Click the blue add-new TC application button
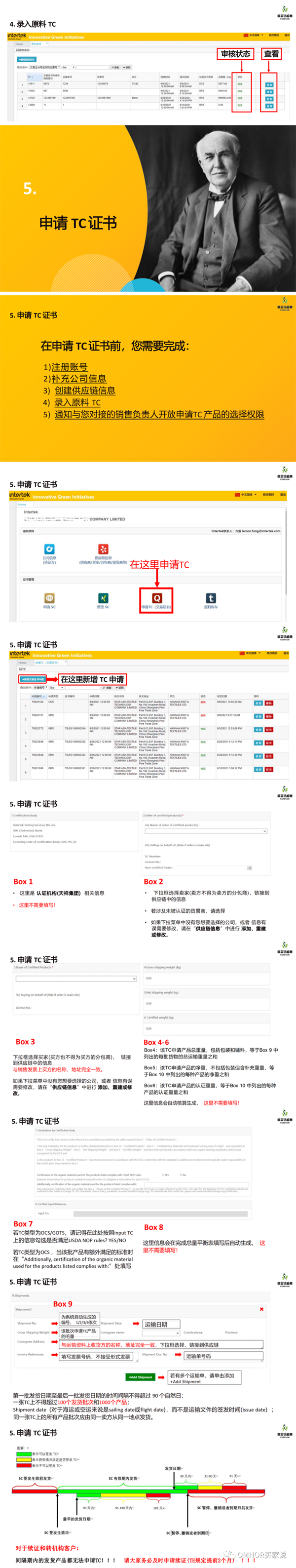The width and height of the screenshot is (296, 1568). pos(33,679)
